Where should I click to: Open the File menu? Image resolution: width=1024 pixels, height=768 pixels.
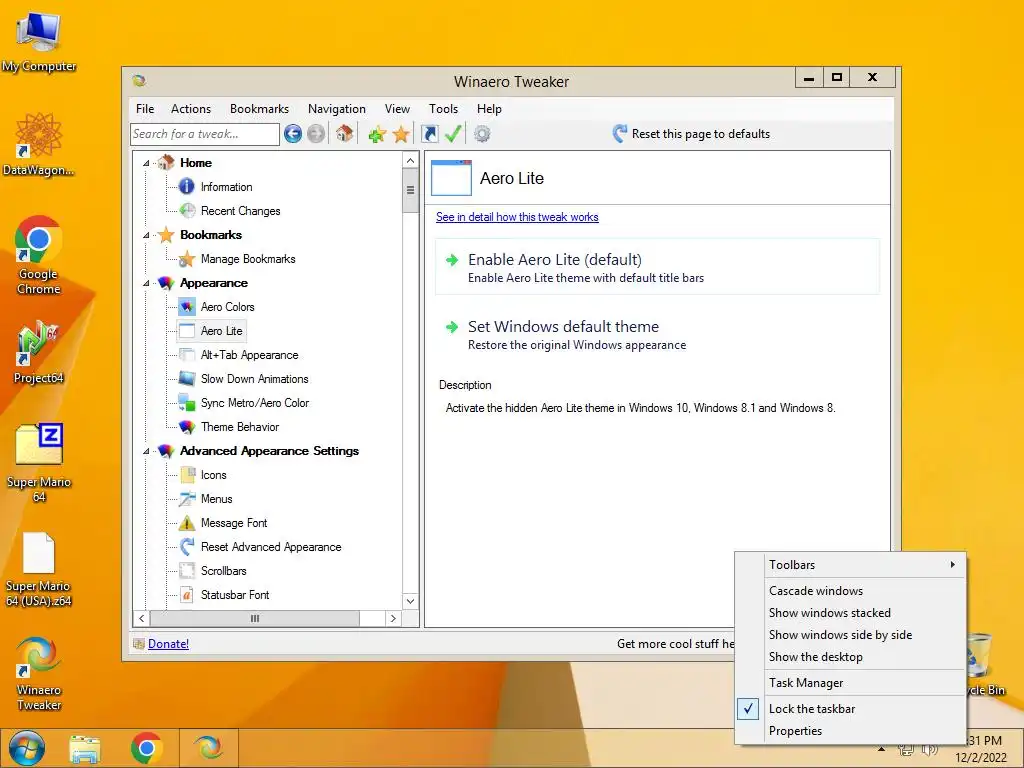145,109
